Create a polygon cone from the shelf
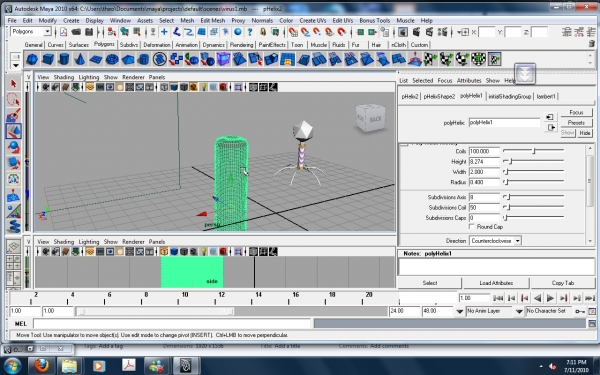 tap(80, 59)
